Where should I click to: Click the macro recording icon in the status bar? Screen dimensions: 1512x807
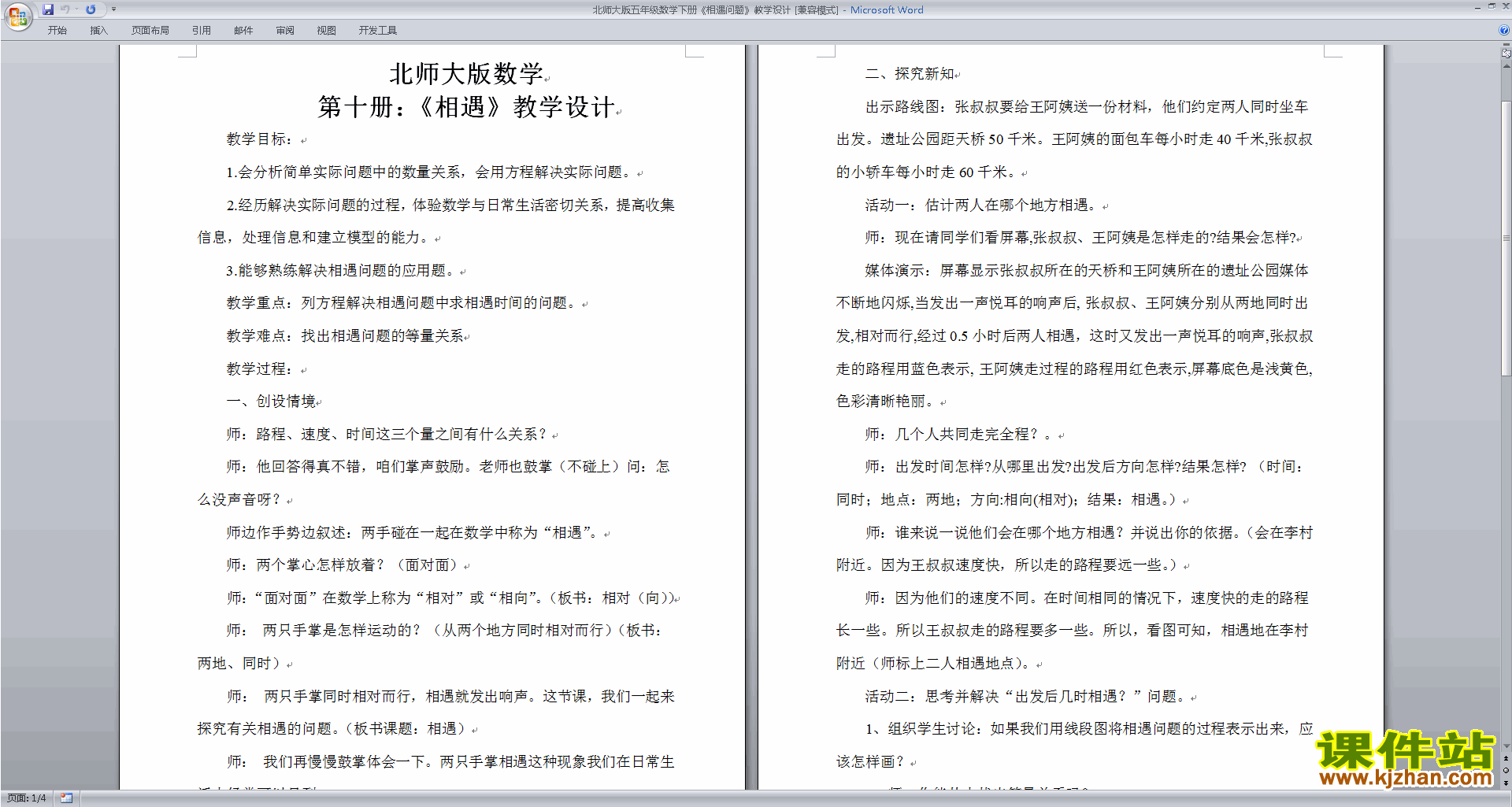66,798
